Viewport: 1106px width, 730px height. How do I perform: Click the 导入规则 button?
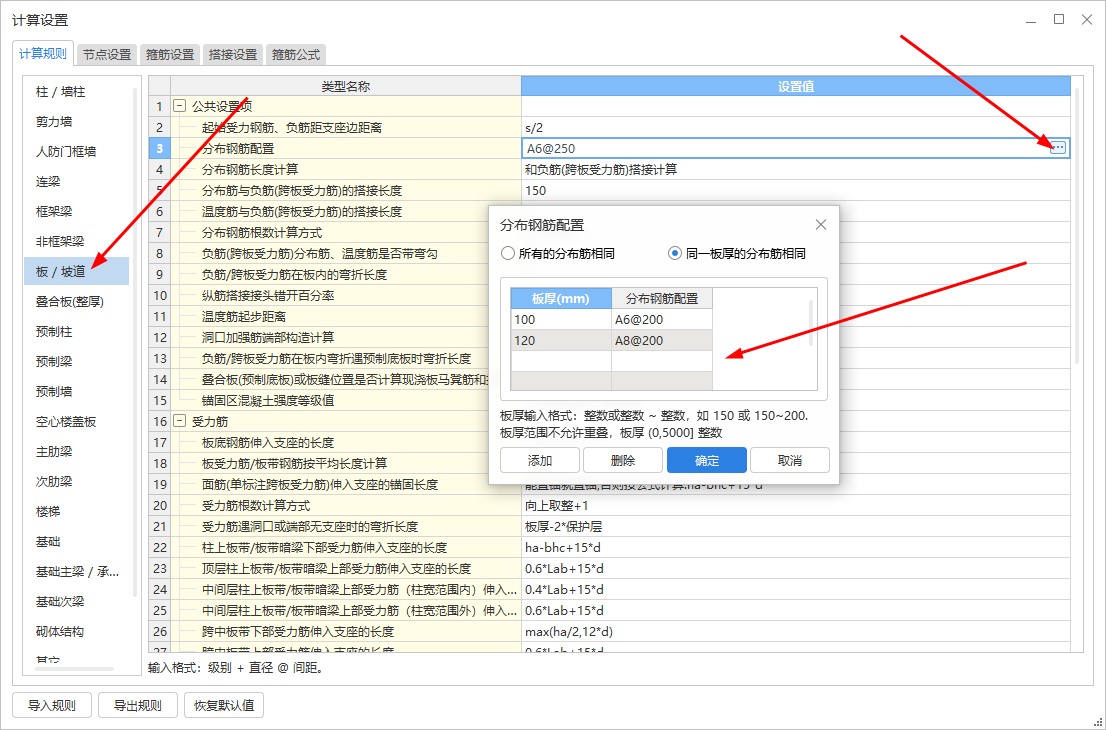(52, 705)
